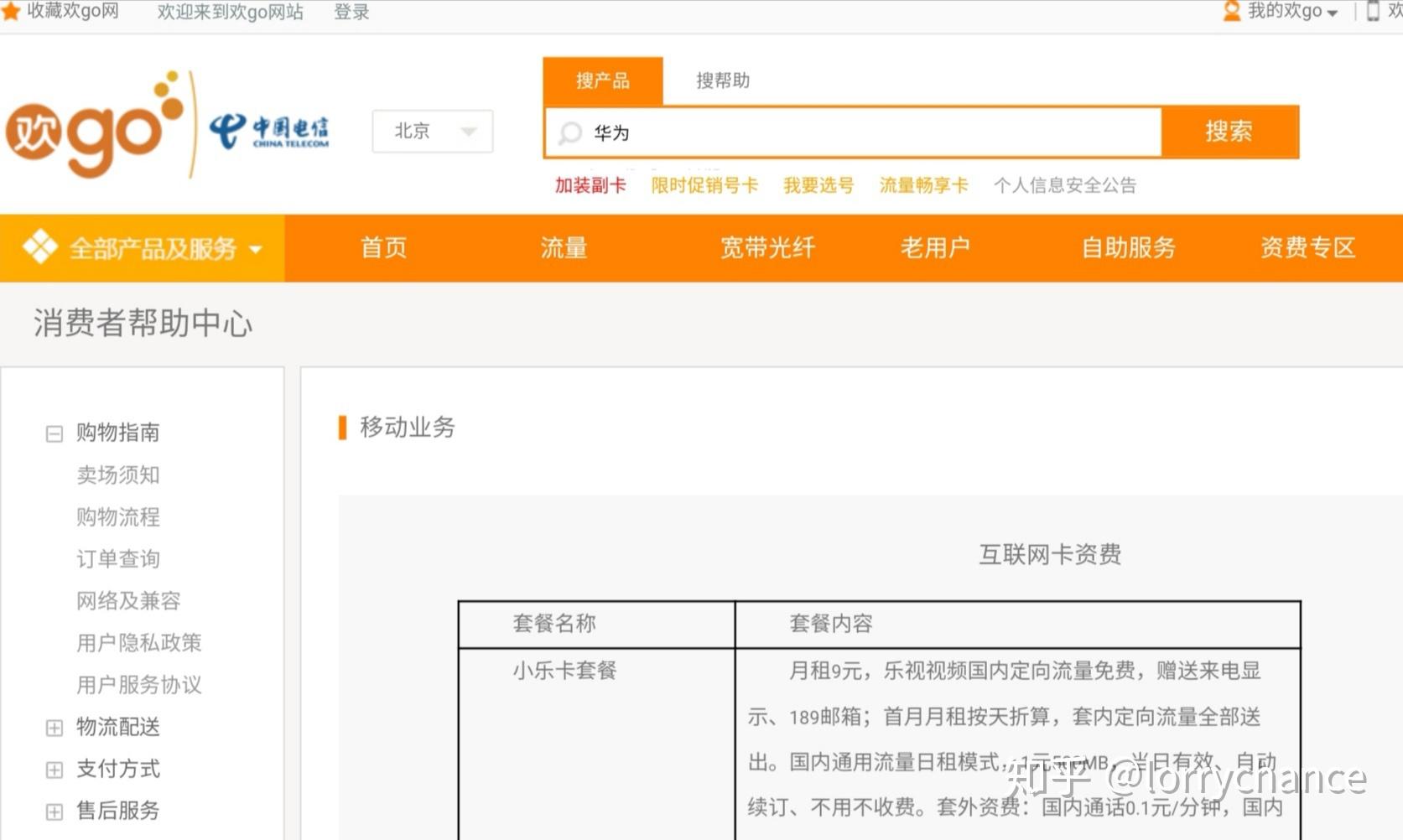Open the 个人信息安全公告 link
Screen dimensions: 1403x840
1065,185
